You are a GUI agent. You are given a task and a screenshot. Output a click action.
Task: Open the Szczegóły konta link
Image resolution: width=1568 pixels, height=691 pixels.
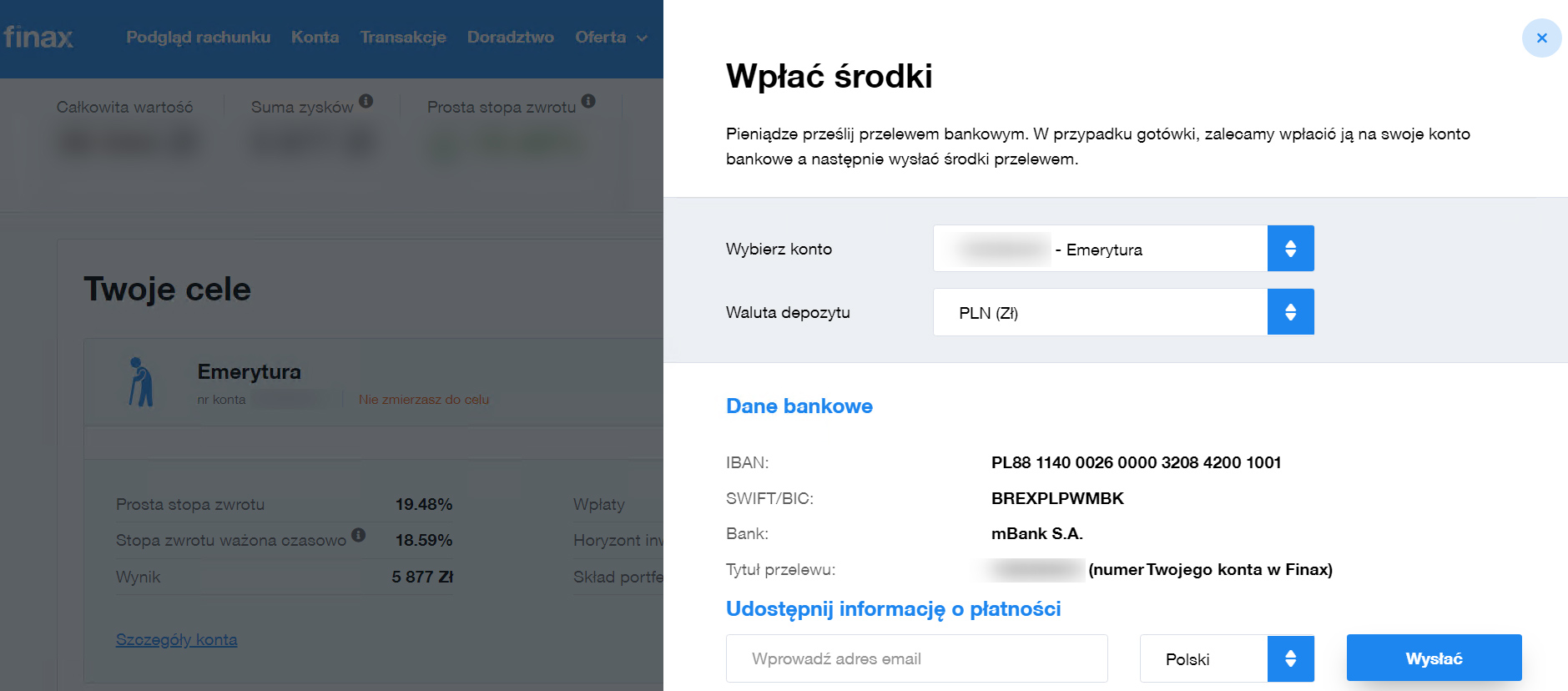(x=176, y=640)
